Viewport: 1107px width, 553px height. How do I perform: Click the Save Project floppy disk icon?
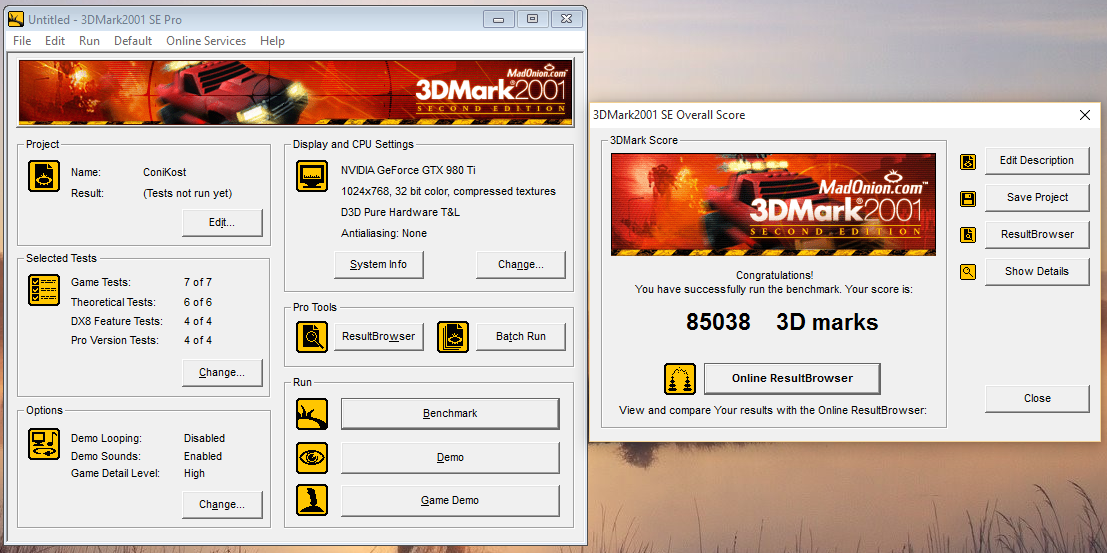pos(968,198)
